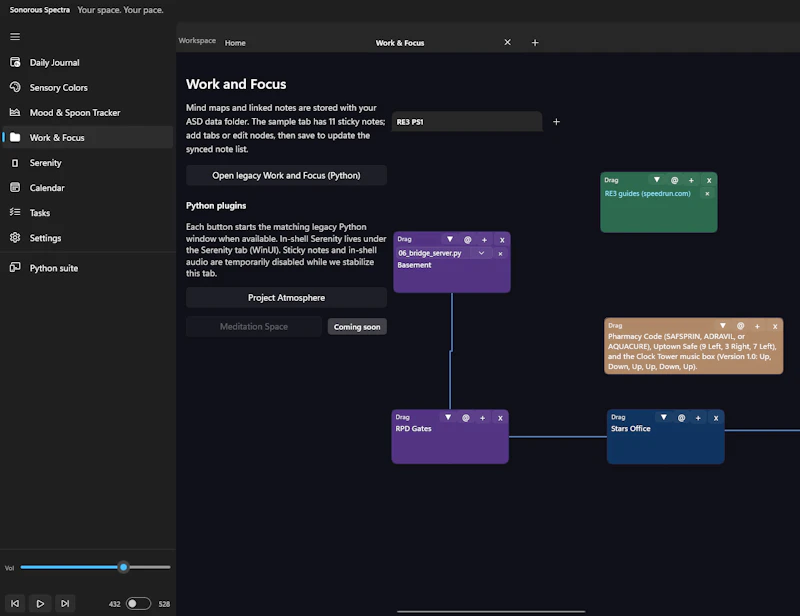
Task: Open the RE3 guides (speedrun.com) link
Action: click(647, 193)
